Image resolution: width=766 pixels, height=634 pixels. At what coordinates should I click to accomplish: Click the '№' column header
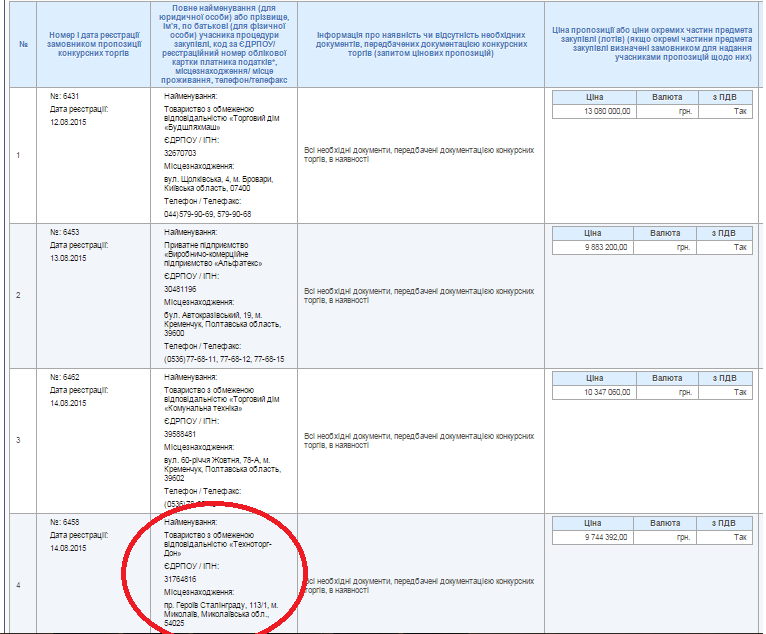pyautogui.click(x=22, y=45)
